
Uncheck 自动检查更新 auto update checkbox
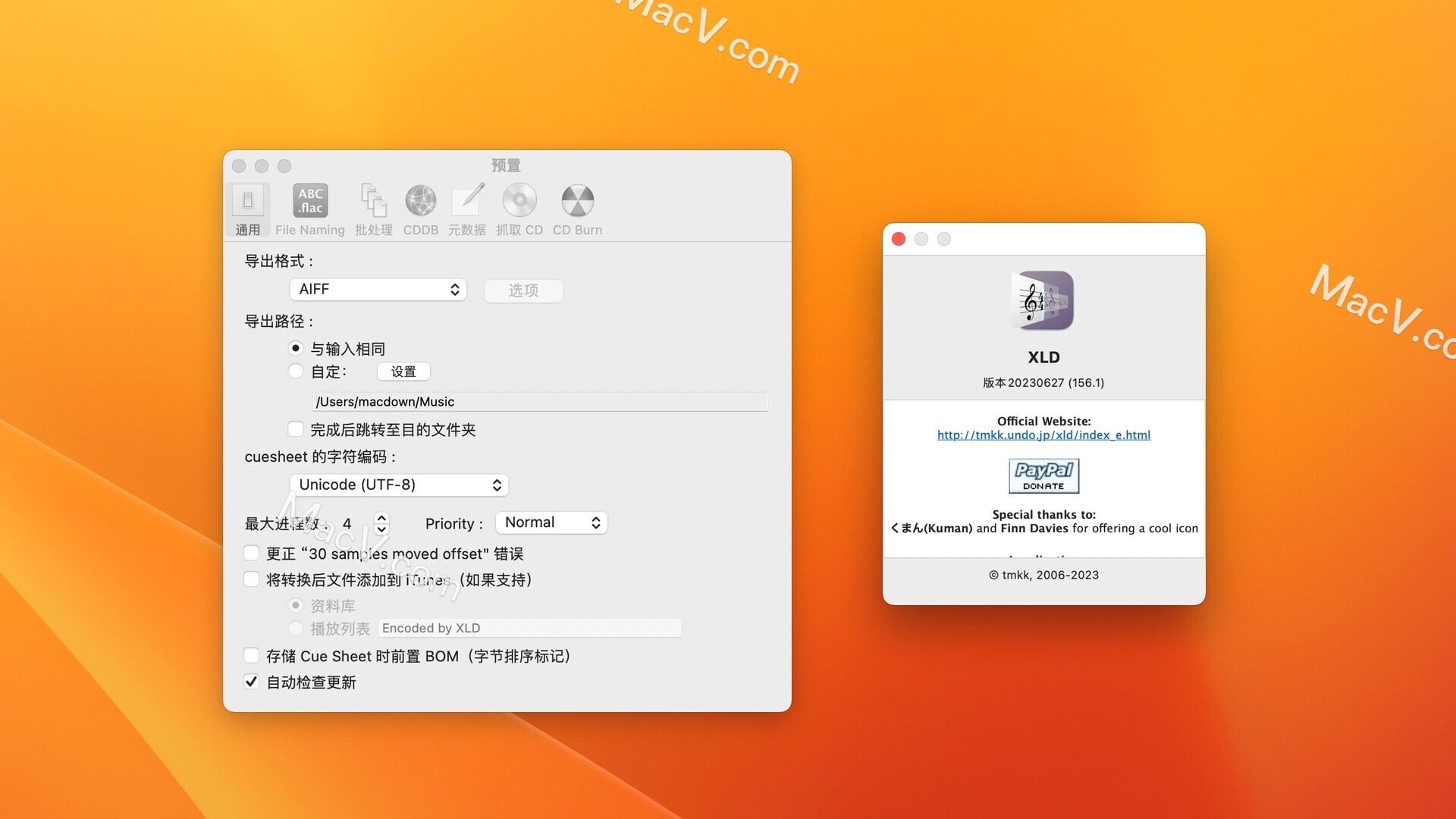coord(252,681)
